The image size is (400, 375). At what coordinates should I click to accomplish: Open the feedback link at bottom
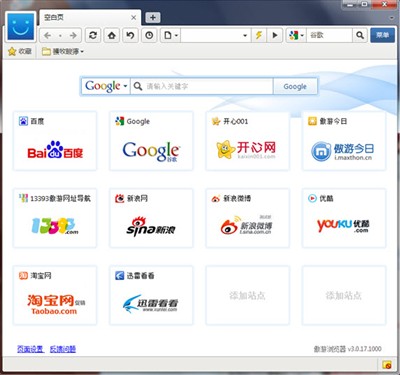coord(63,349)
